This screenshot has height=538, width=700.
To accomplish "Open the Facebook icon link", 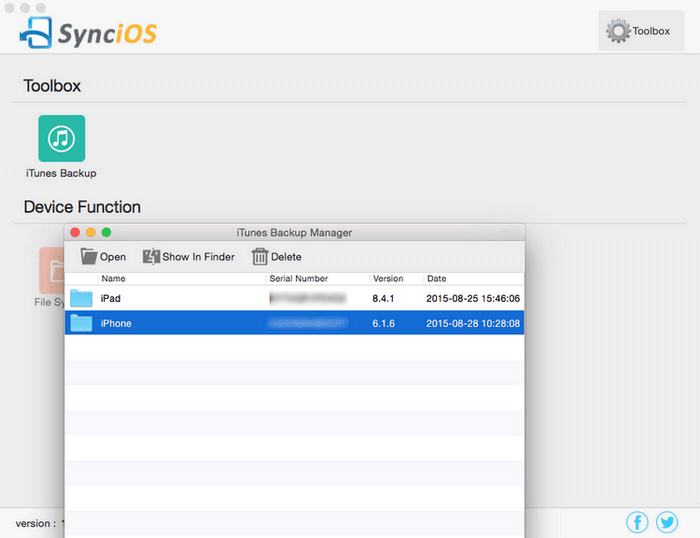I will [637, 522].
